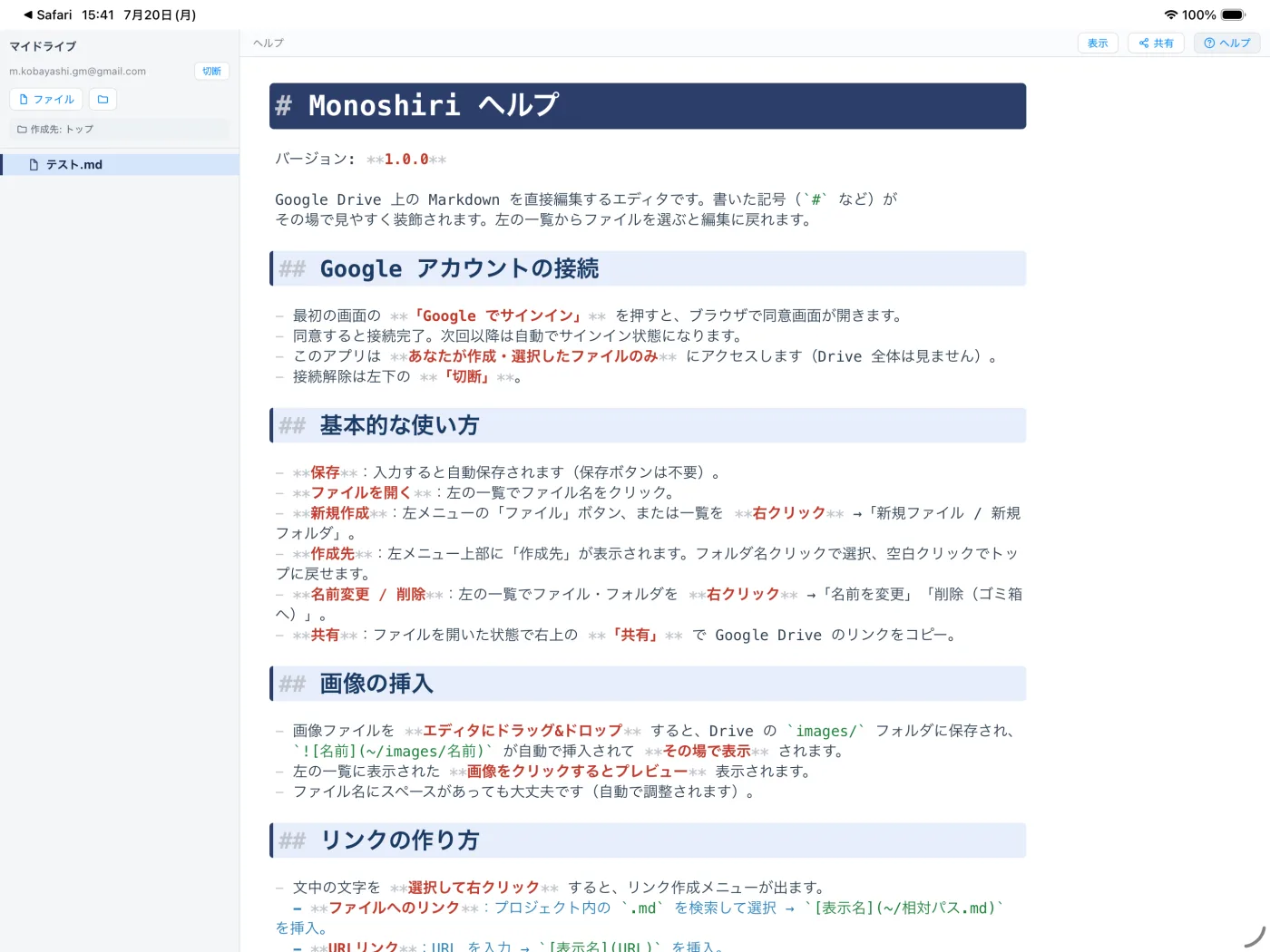Click the 作成先: トップ destination bar

pyautogui.click(x=120, y=130)
